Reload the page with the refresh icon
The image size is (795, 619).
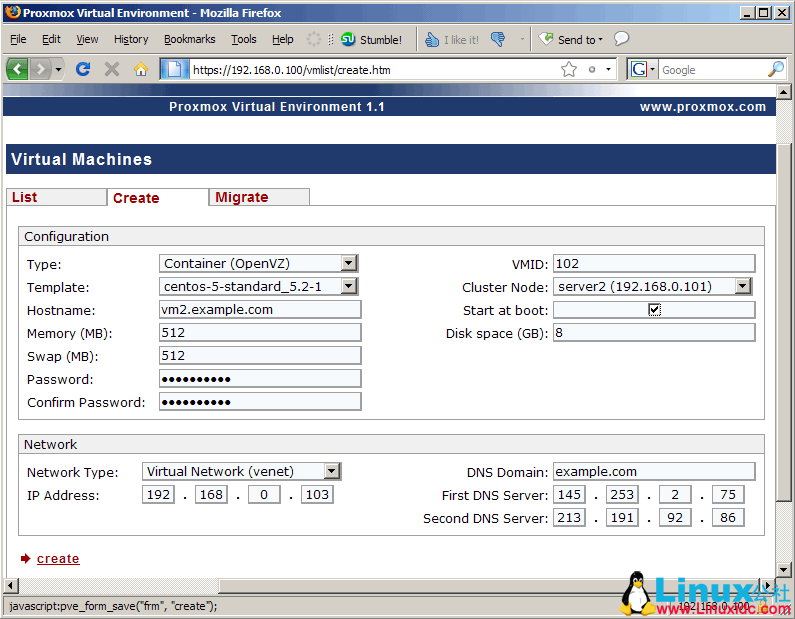coord(83,69)
